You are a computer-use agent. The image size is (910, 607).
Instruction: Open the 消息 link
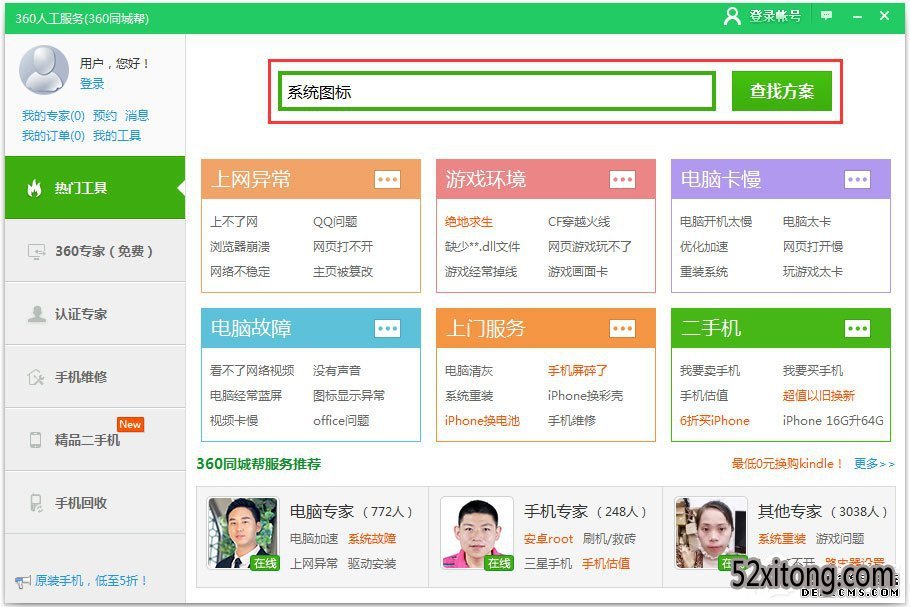pyautogui.click(x=137, y=115)
